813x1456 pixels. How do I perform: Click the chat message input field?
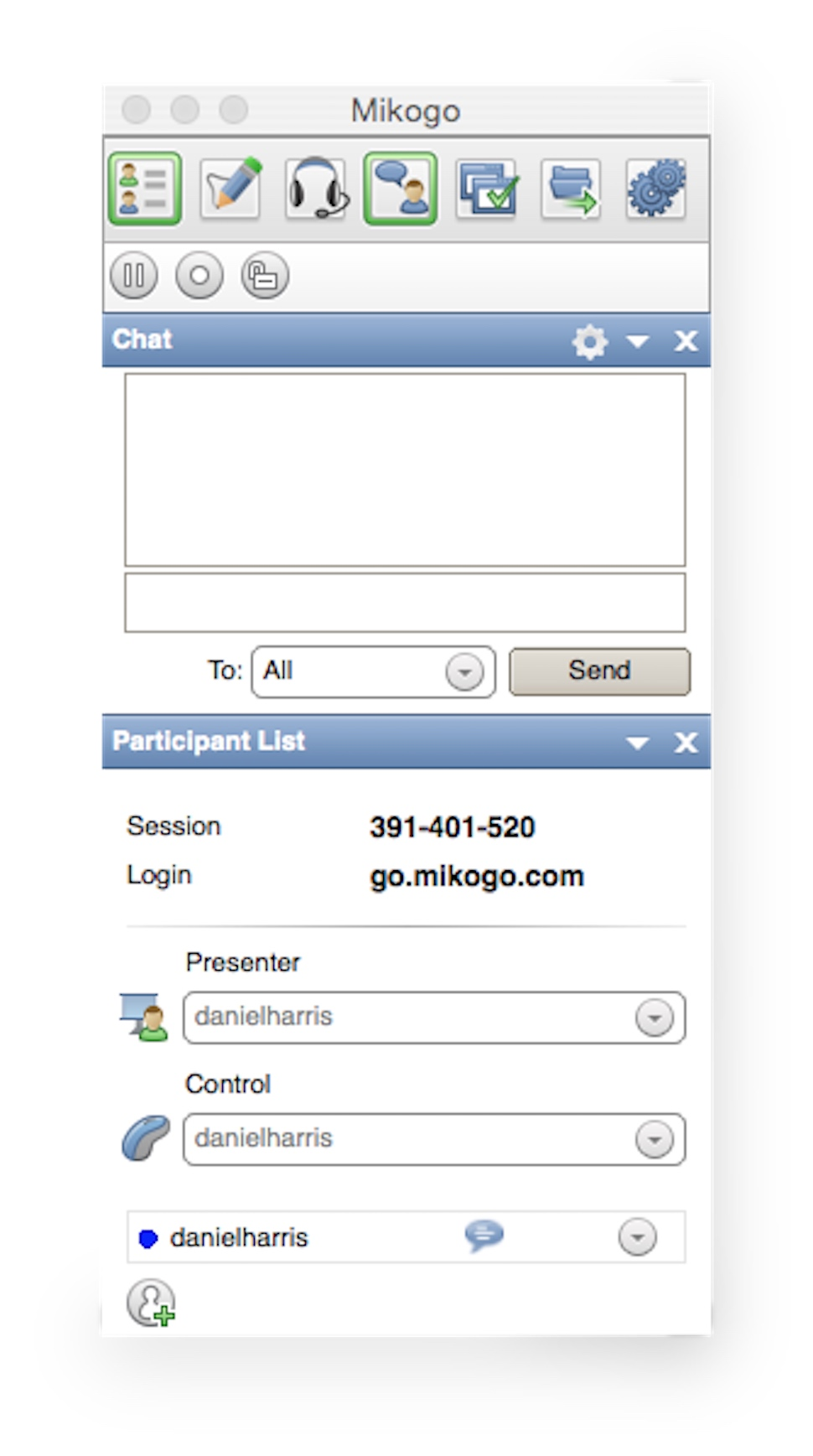(405, 603)
